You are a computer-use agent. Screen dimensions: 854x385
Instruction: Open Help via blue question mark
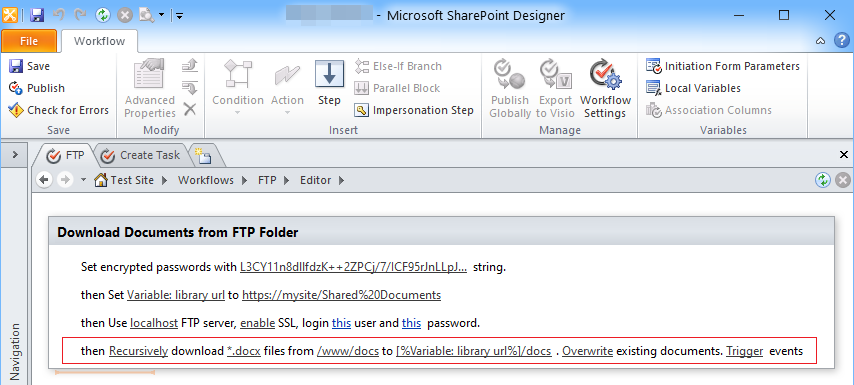pos(841,40)
